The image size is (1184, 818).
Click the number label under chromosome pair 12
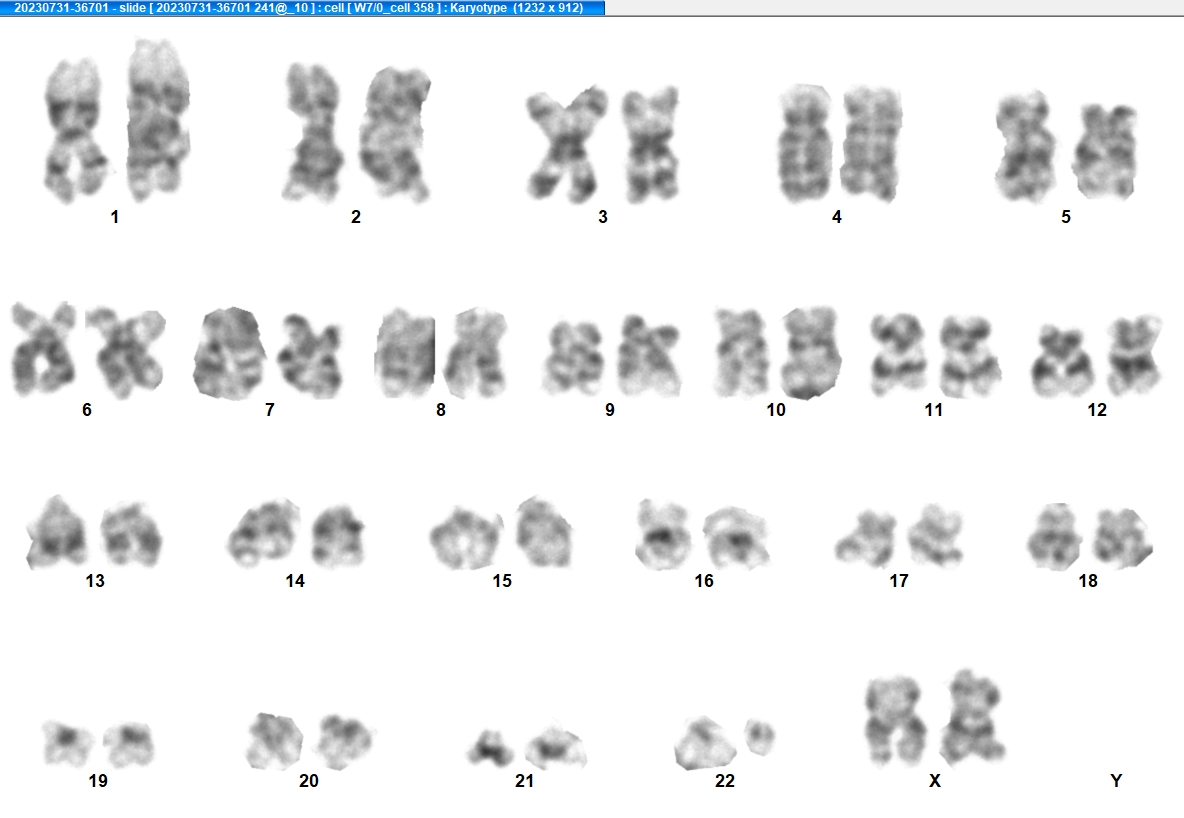(1097, 410)
